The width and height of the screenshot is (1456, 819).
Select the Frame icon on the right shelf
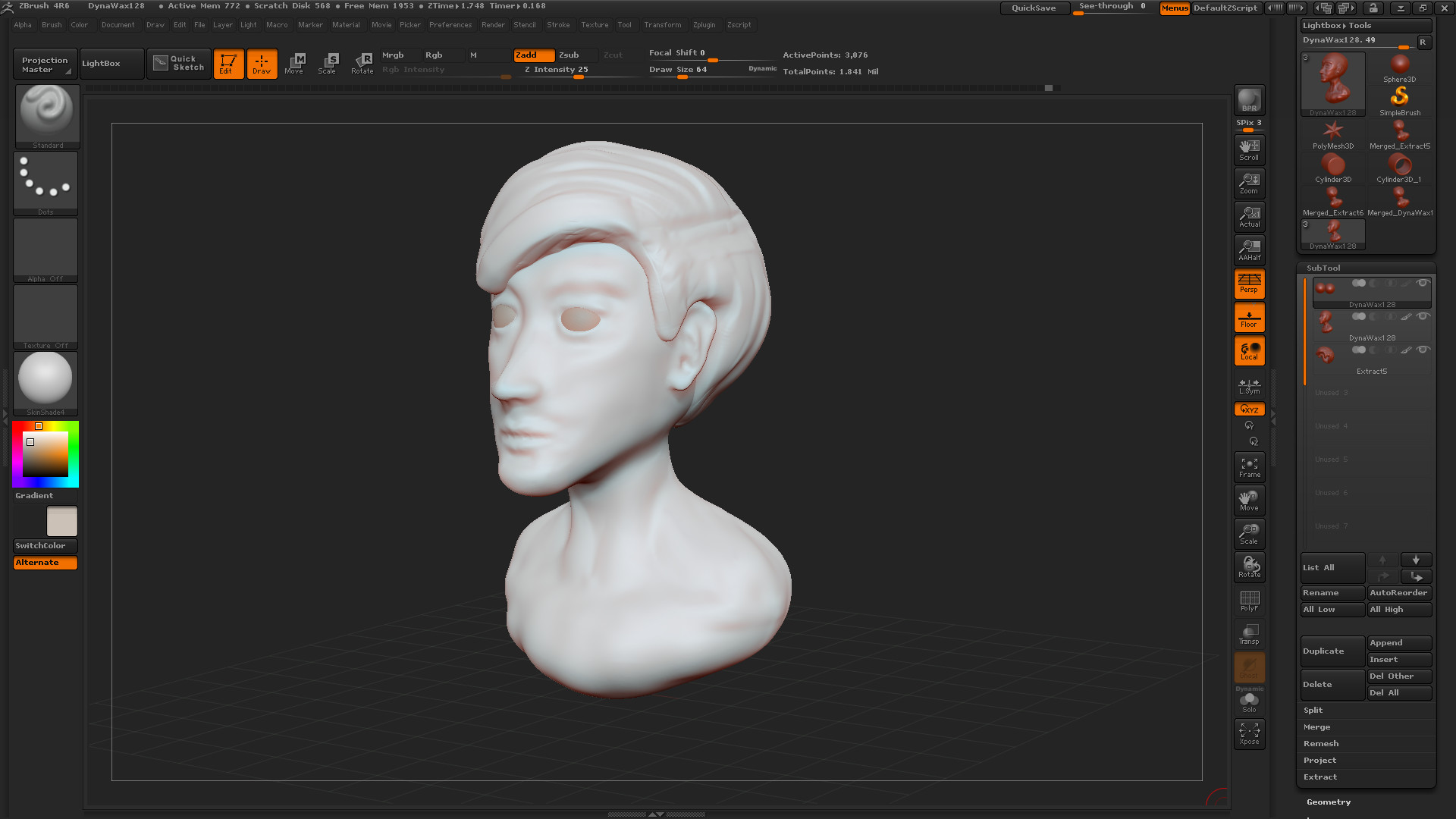tap(1249, 466)
